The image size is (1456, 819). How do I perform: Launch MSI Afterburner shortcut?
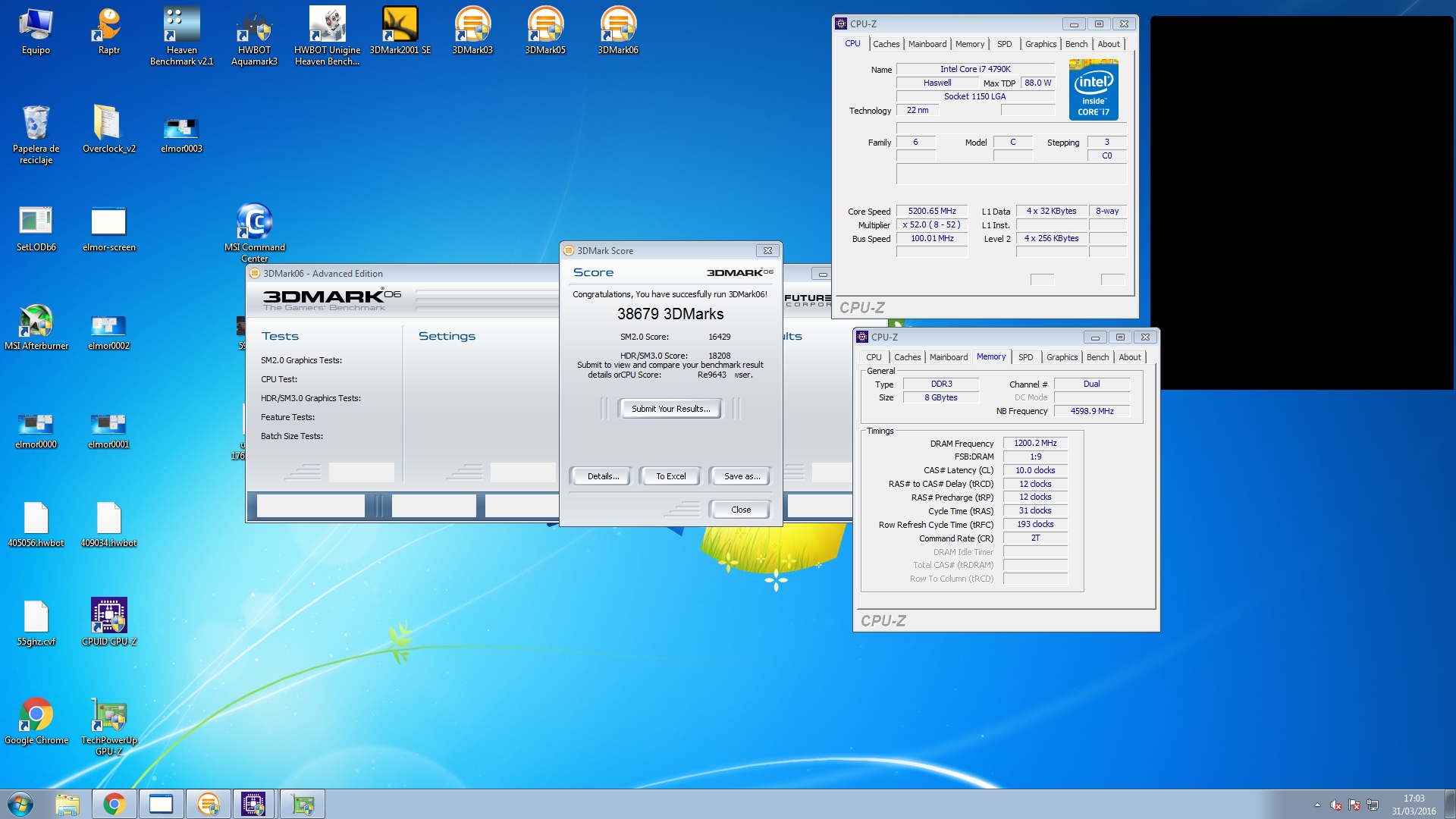click(36, 328)
